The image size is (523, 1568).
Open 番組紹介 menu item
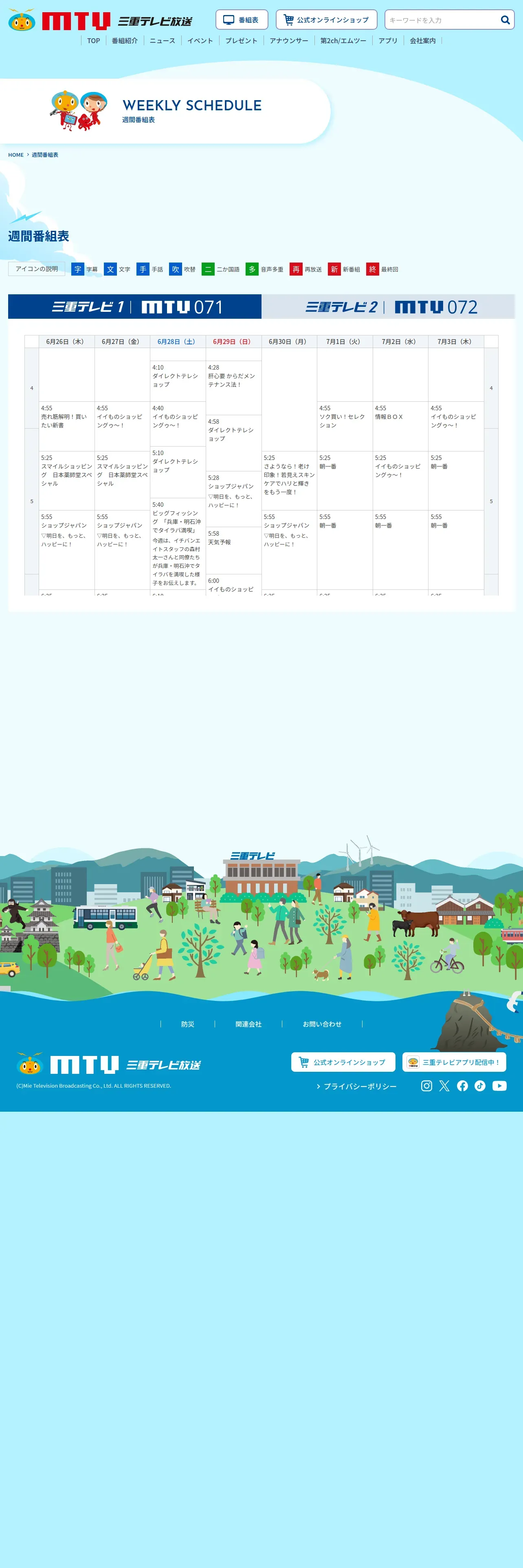click(124, 41)
